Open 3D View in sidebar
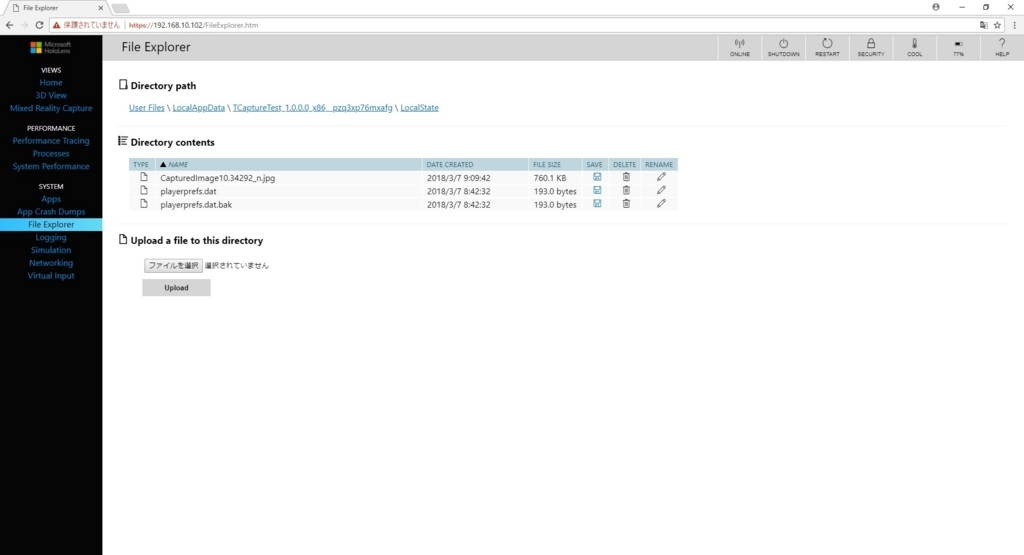The image size is (1024, 555). coord(51,95)
